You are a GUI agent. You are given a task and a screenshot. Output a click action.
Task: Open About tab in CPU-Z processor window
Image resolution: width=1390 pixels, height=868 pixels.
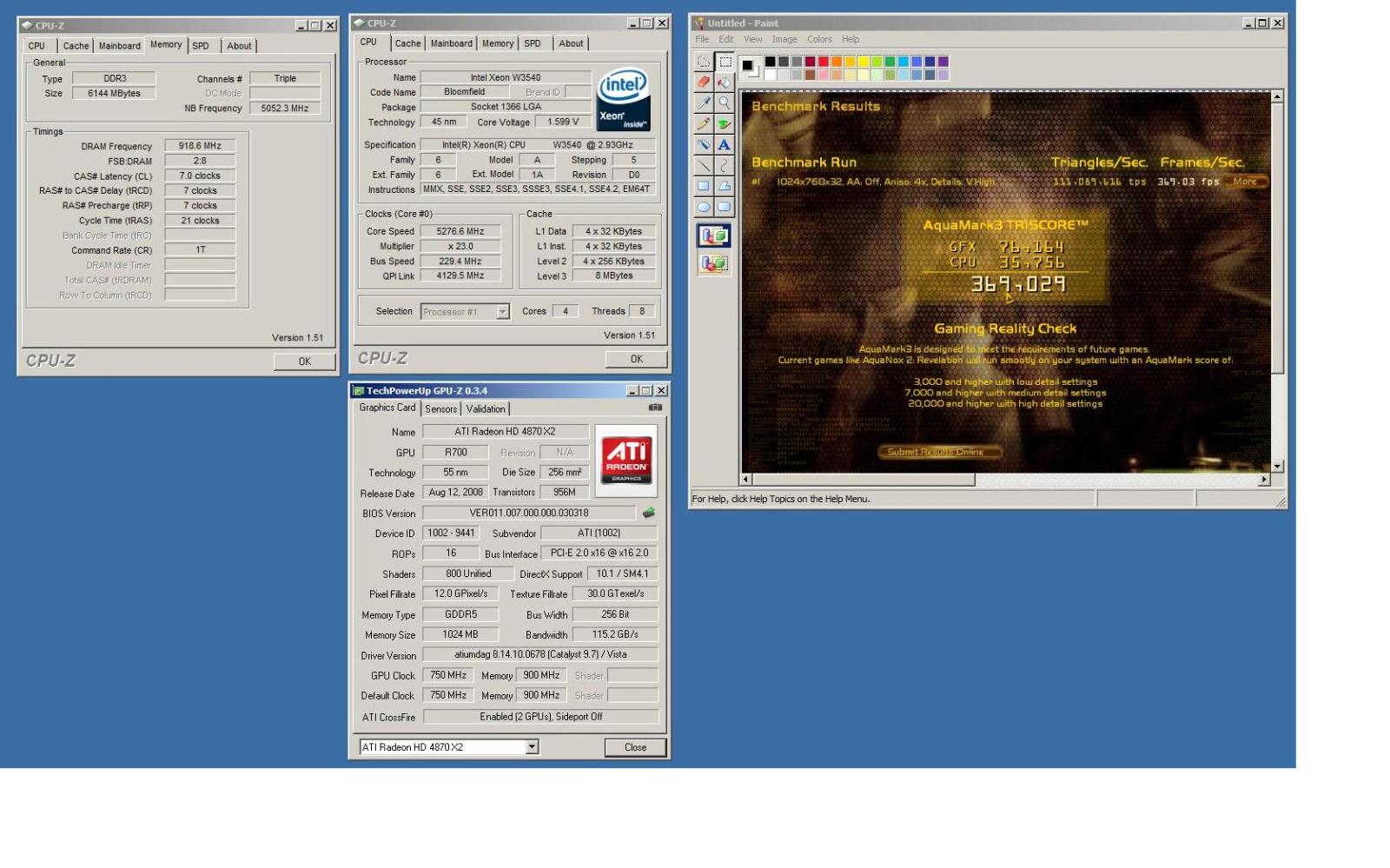[571, 43]
